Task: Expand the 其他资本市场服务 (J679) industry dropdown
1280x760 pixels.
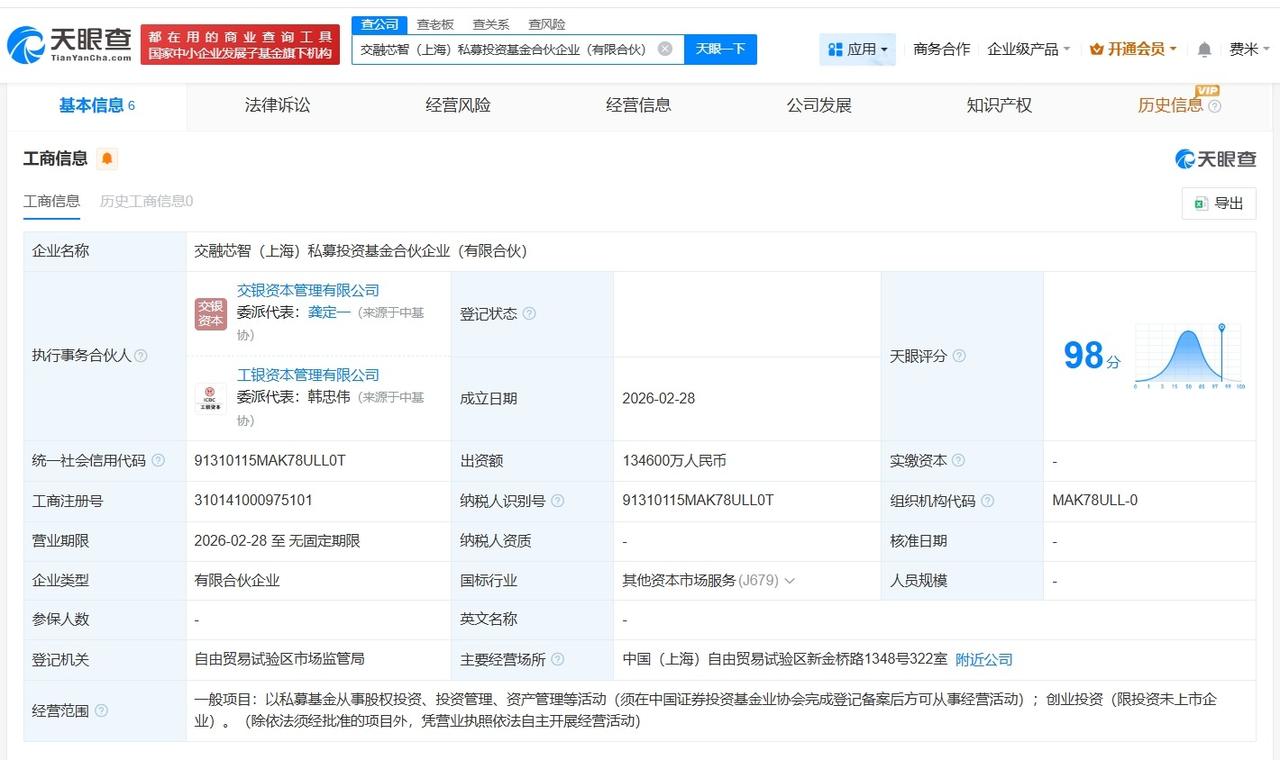Action: click(x=790, y=580)
